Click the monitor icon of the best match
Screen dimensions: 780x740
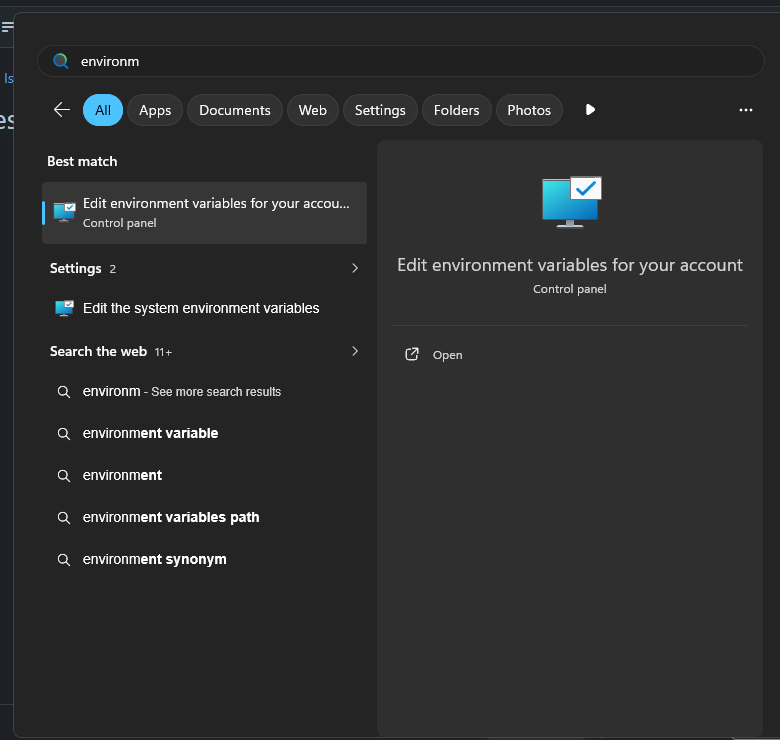(x=65, y=212)
